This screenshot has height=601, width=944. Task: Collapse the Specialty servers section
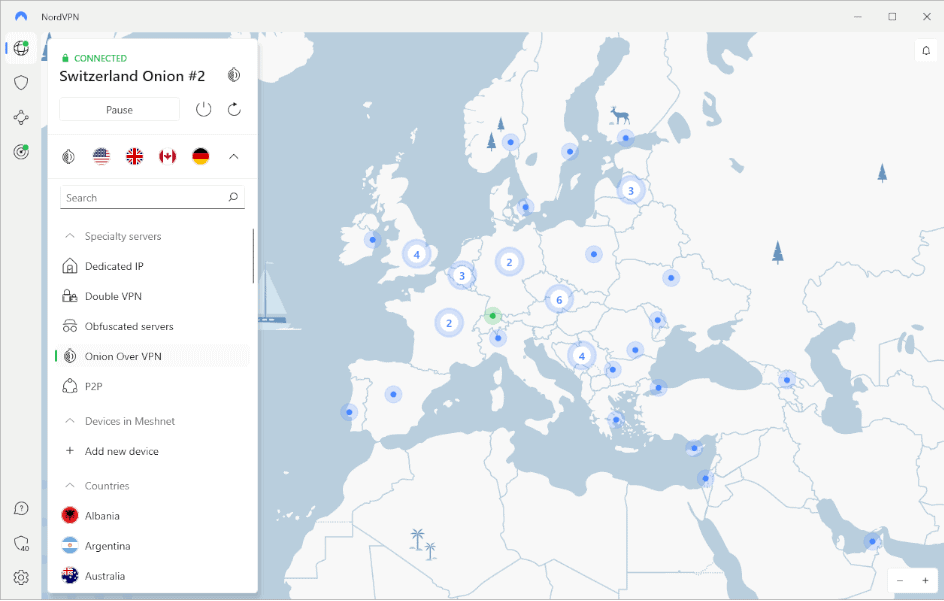[x=70, y=237]
